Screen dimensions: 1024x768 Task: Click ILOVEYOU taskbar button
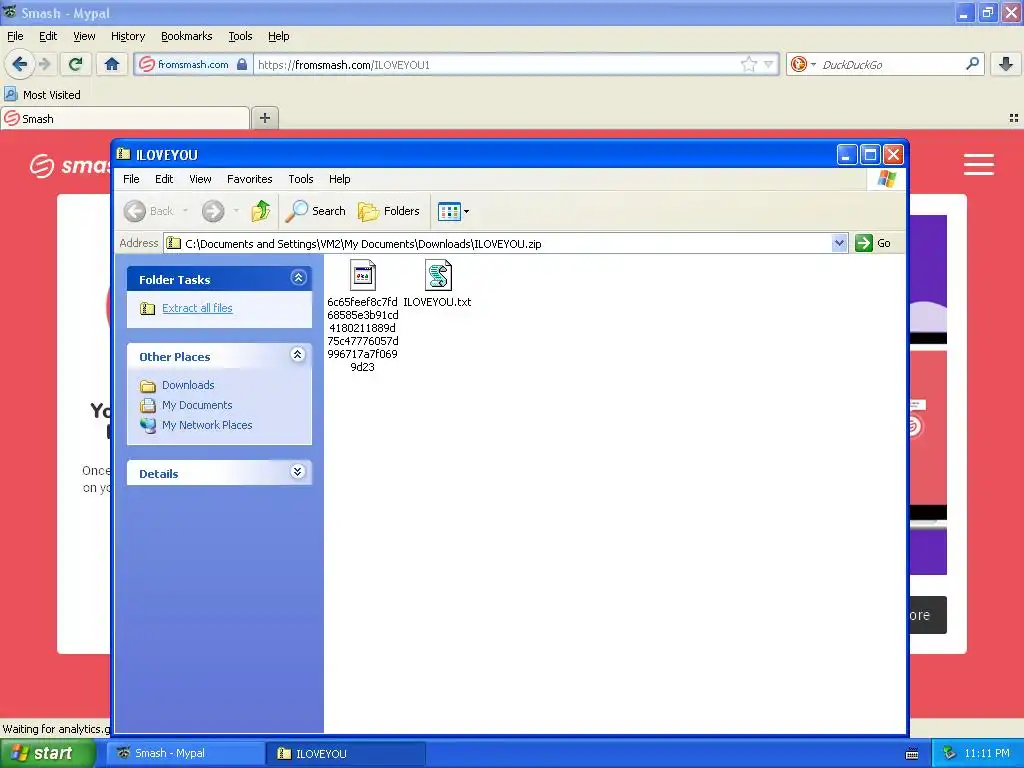click(x=345, y=754)
